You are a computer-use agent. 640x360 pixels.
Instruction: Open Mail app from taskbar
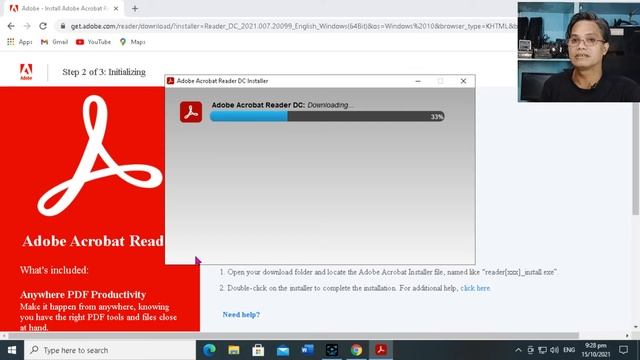click(282, 350)
